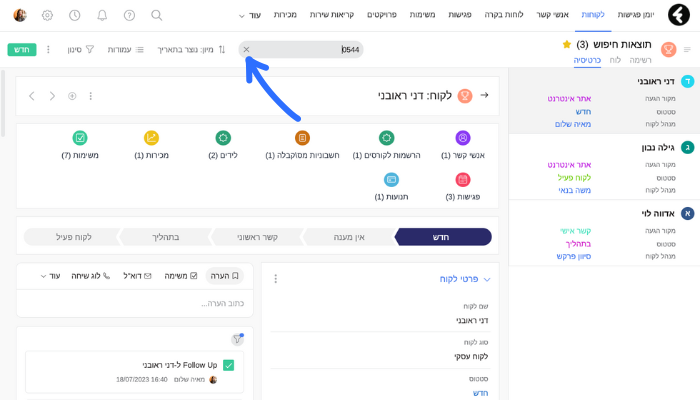Click manager link סיוון פרקש
Viewport: 700px width, 400px height.
574,256
